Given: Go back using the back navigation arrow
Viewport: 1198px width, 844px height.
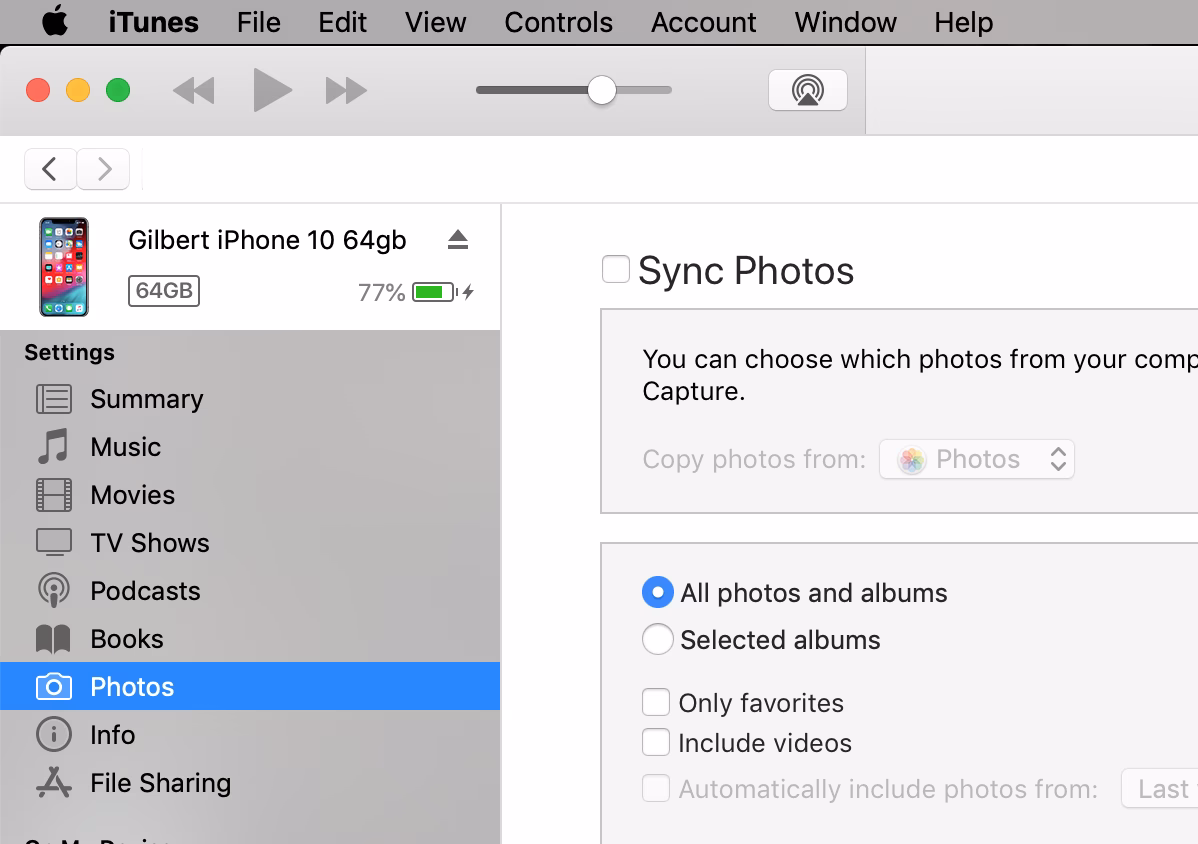Looking at the screenshot, I should coord(50,168).
